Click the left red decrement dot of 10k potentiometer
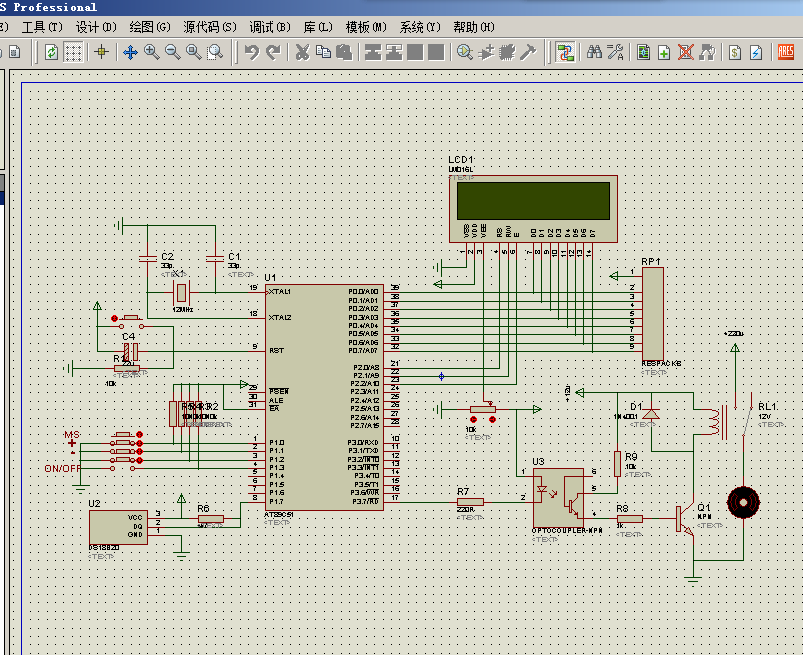 pos(474,419)
